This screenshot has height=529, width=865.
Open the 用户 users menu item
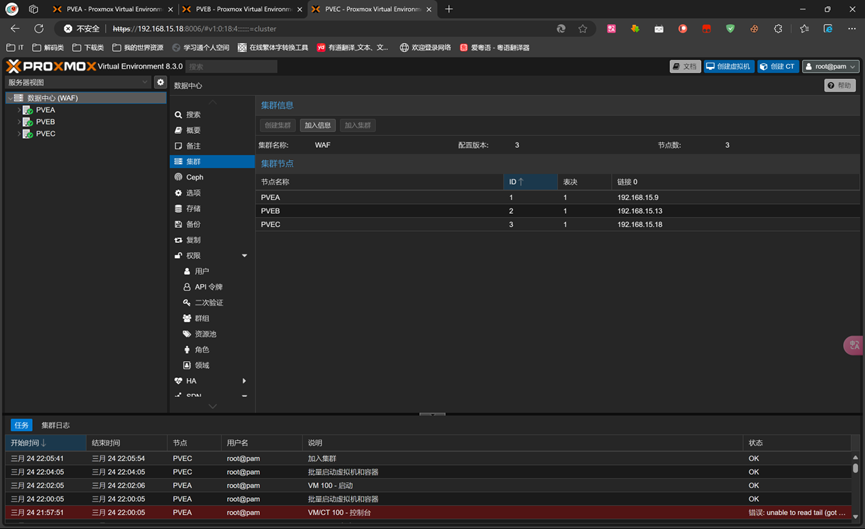click(212, 271)
